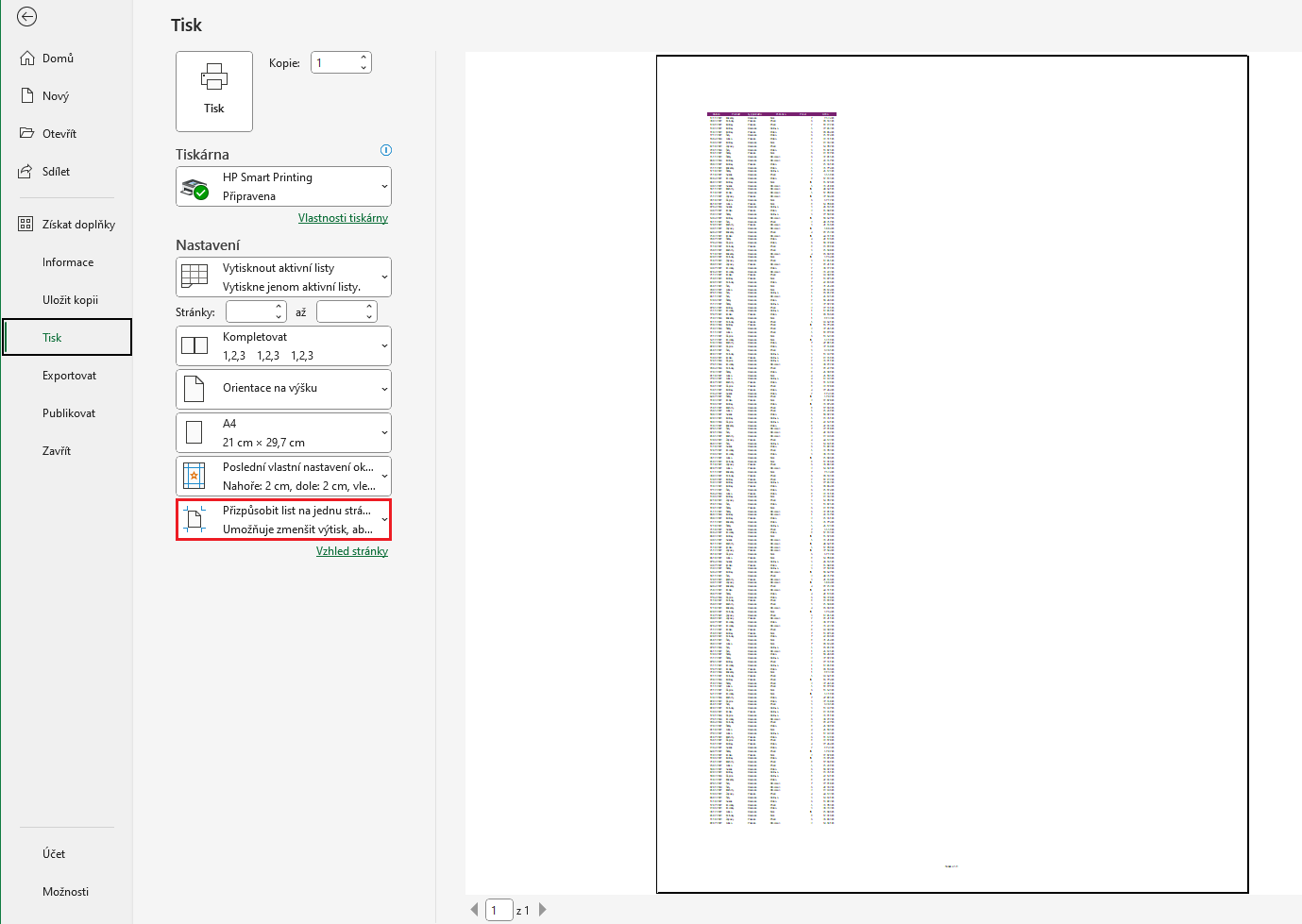This screenshot has width=1302, height=924.
Task: Decrease the Kopie copies count
Action: pyautogui.click(x=364, y=68)
